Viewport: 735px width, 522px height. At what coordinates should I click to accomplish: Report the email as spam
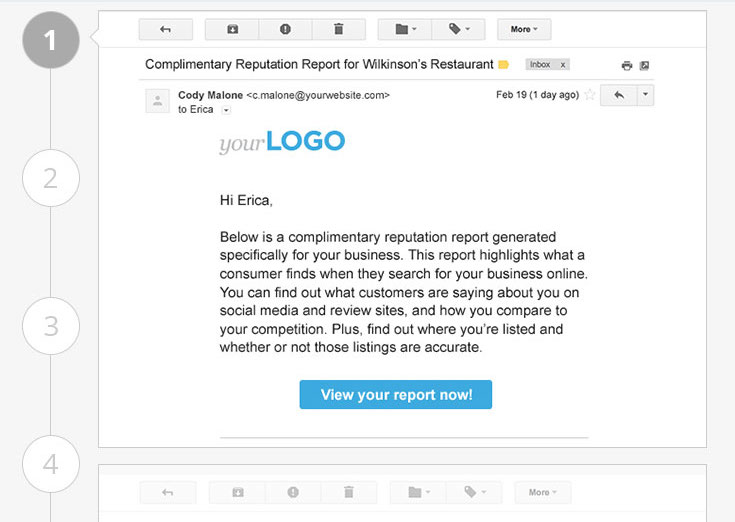point(285,30)
